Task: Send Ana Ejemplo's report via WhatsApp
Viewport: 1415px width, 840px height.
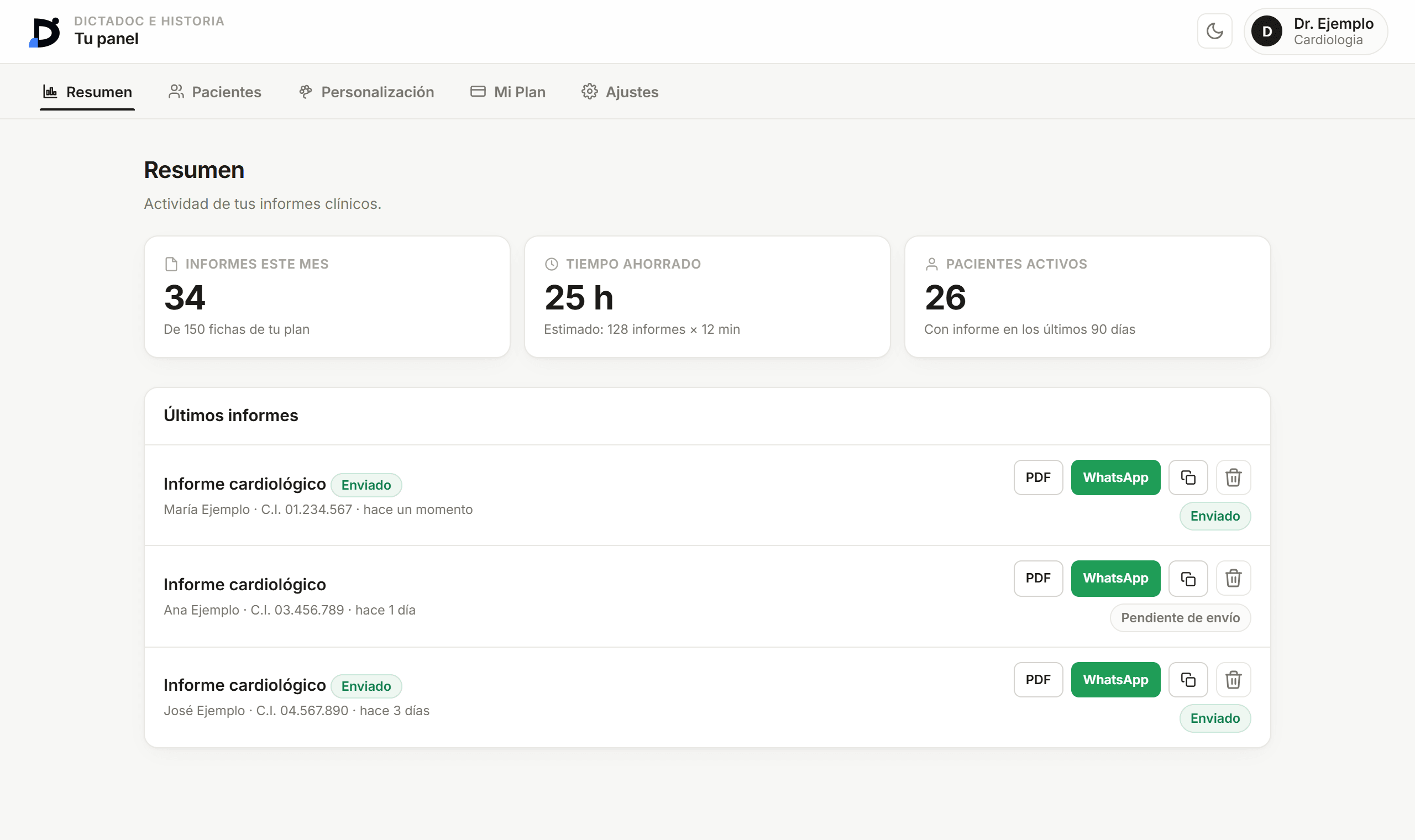Action: point(1115,578)
